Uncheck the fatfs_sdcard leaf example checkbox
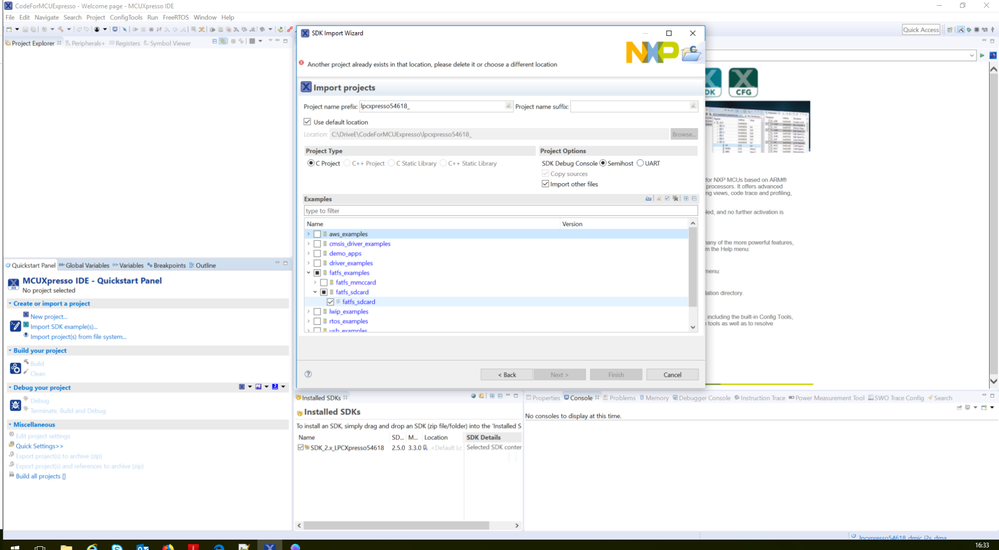The height and width of the screenshot is (550, 999). [330, 301]
